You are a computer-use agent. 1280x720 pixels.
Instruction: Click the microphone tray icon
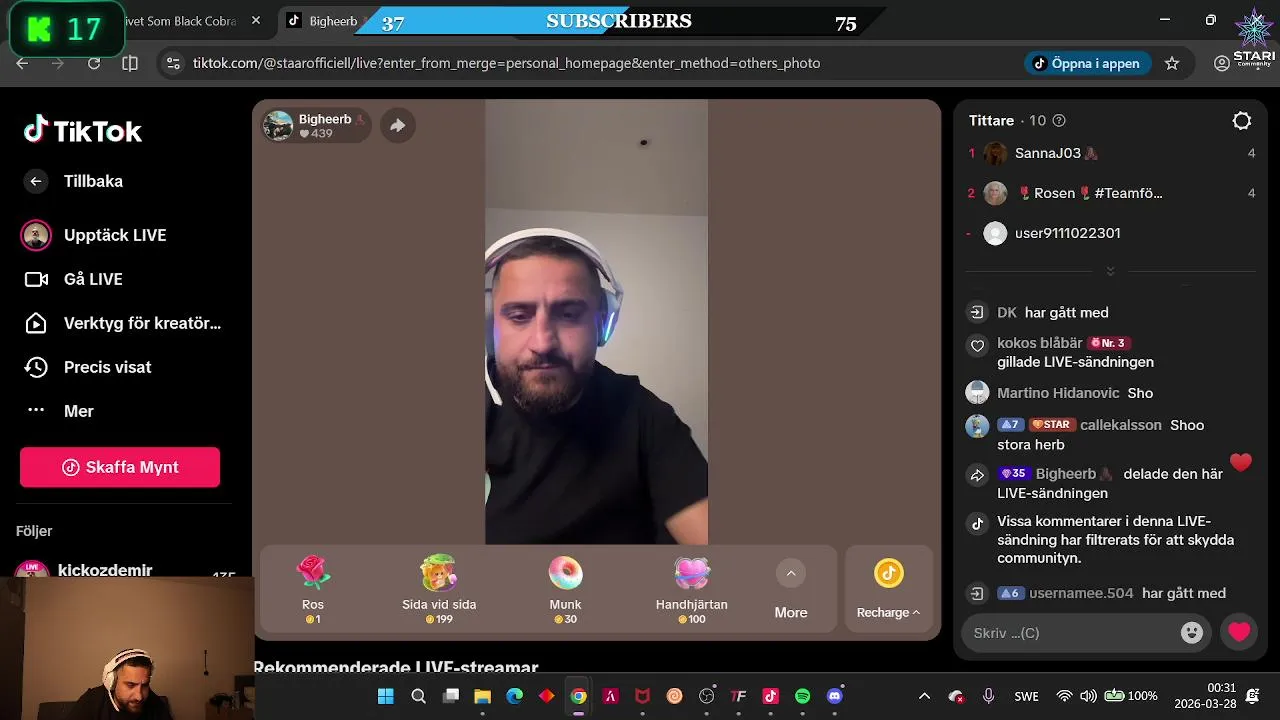(x=988, y=696)
